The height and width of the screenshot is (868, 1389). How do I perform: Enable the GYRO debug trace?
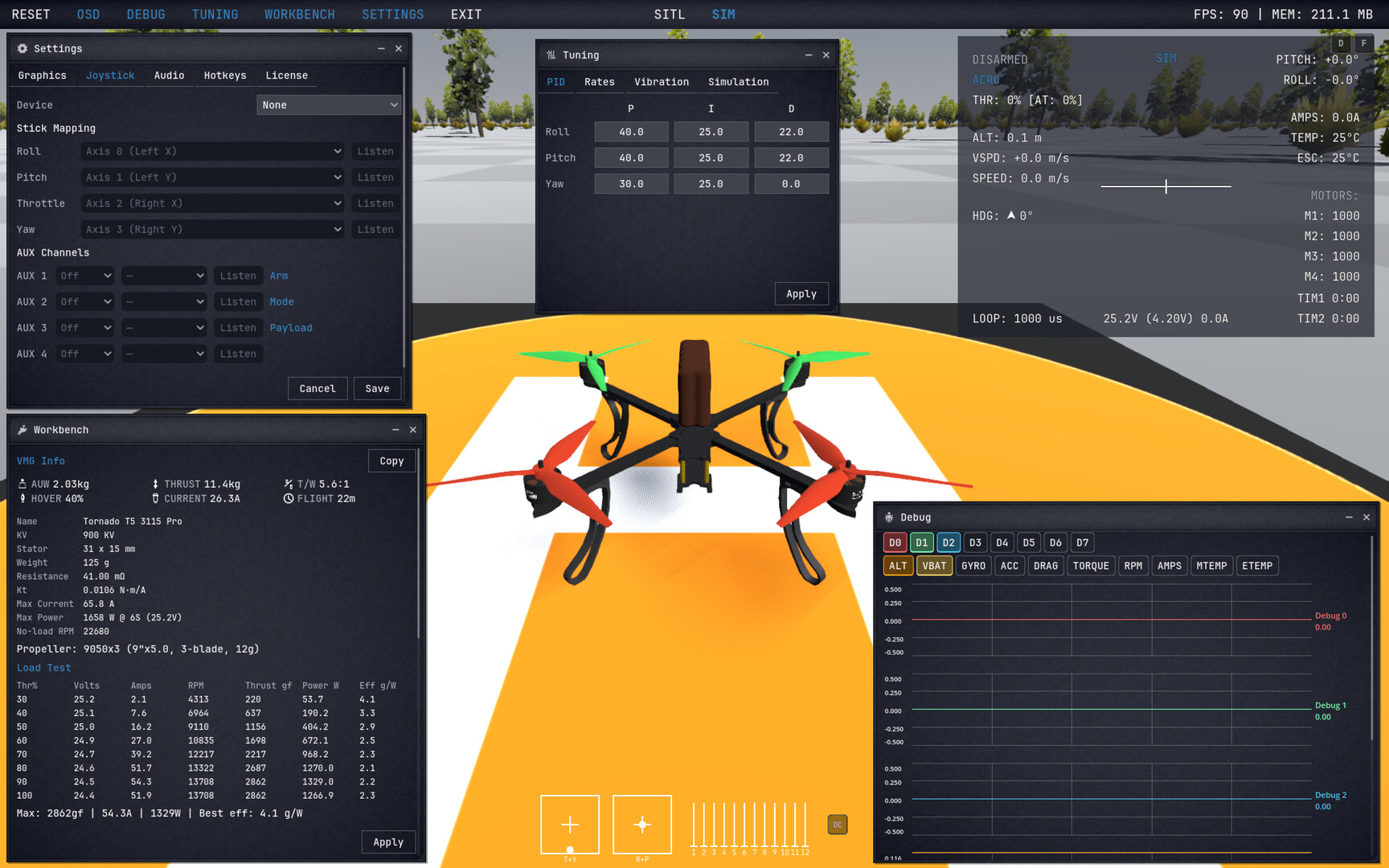(x=973, y=565)
